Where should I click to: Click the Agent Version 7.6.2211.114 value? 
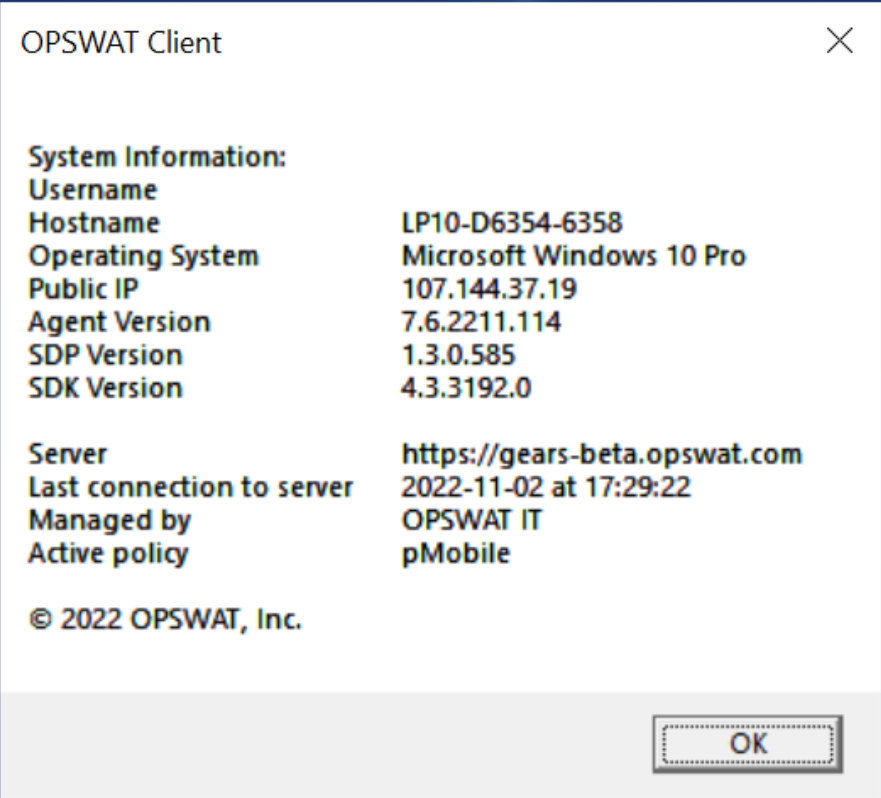(481, 322)
